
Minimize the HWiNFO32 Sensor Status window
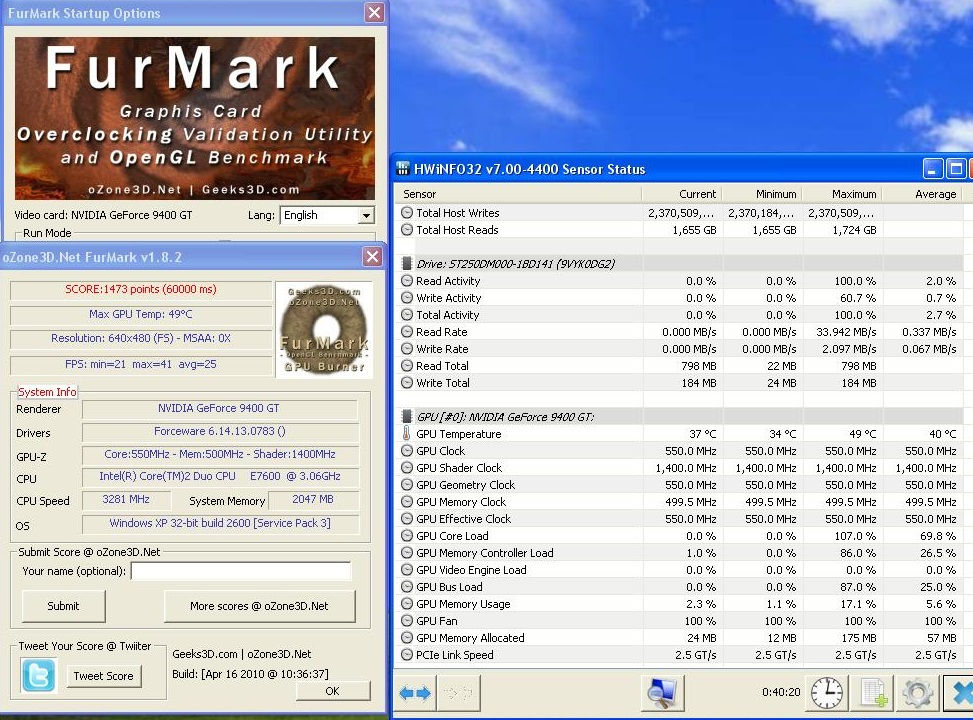[x=933, y=169]
